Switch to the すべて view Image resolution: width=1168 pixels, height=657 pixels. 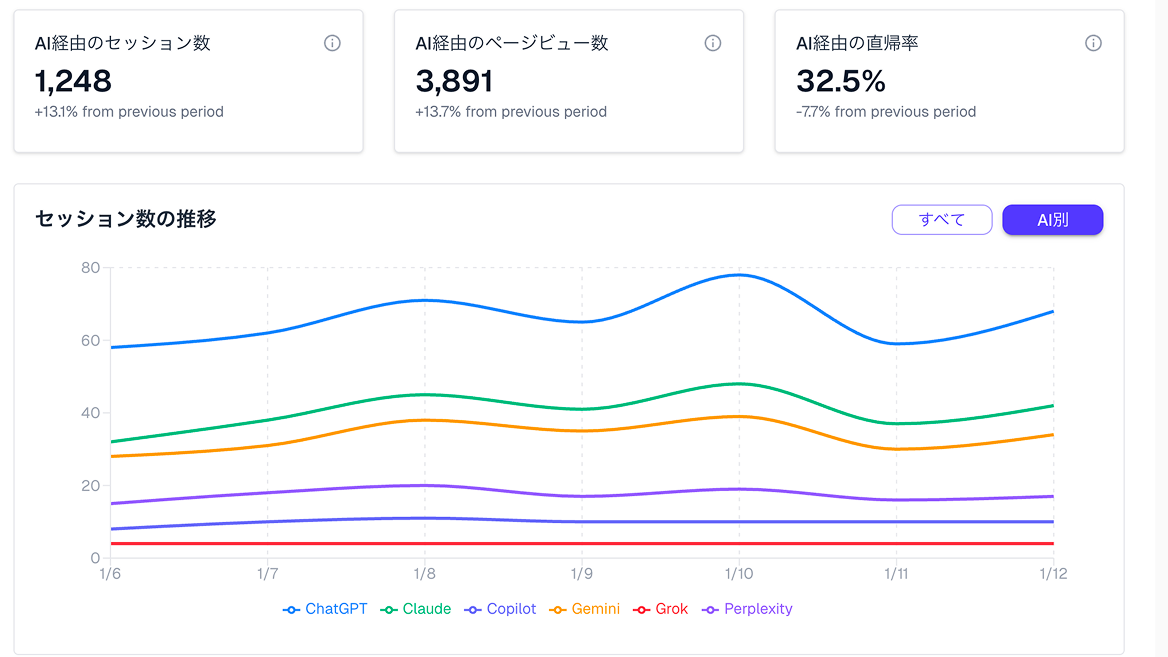pyautogui.click(x=941, y=219)
